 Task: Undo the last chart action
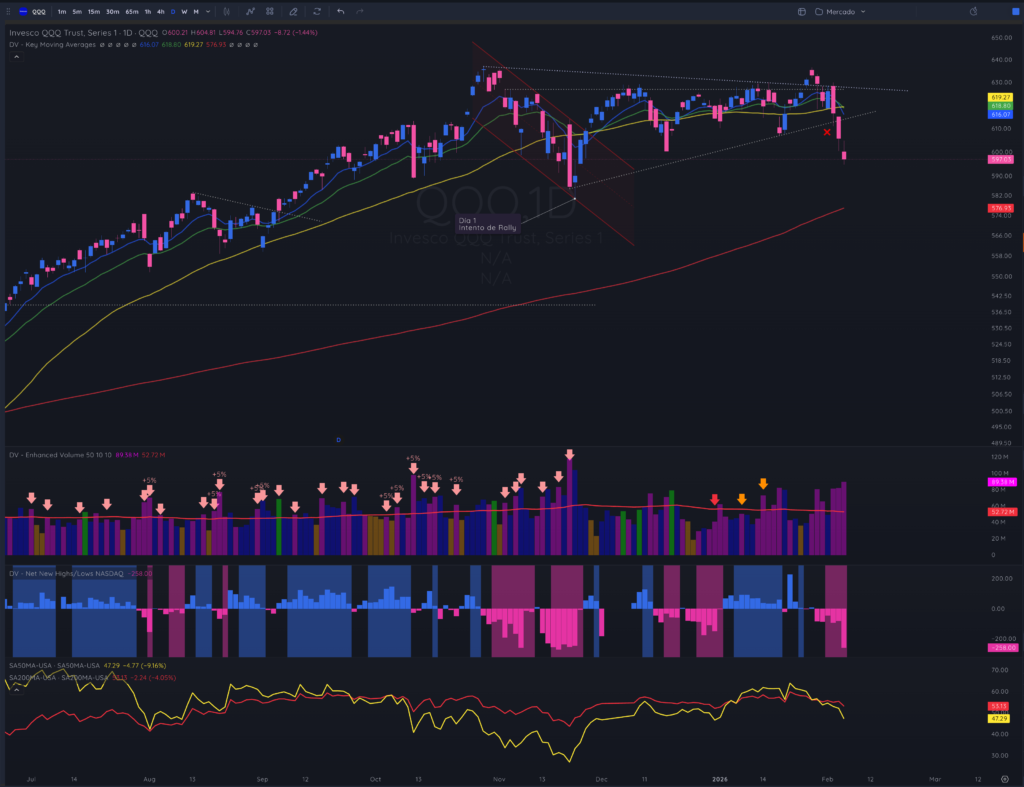340,11
